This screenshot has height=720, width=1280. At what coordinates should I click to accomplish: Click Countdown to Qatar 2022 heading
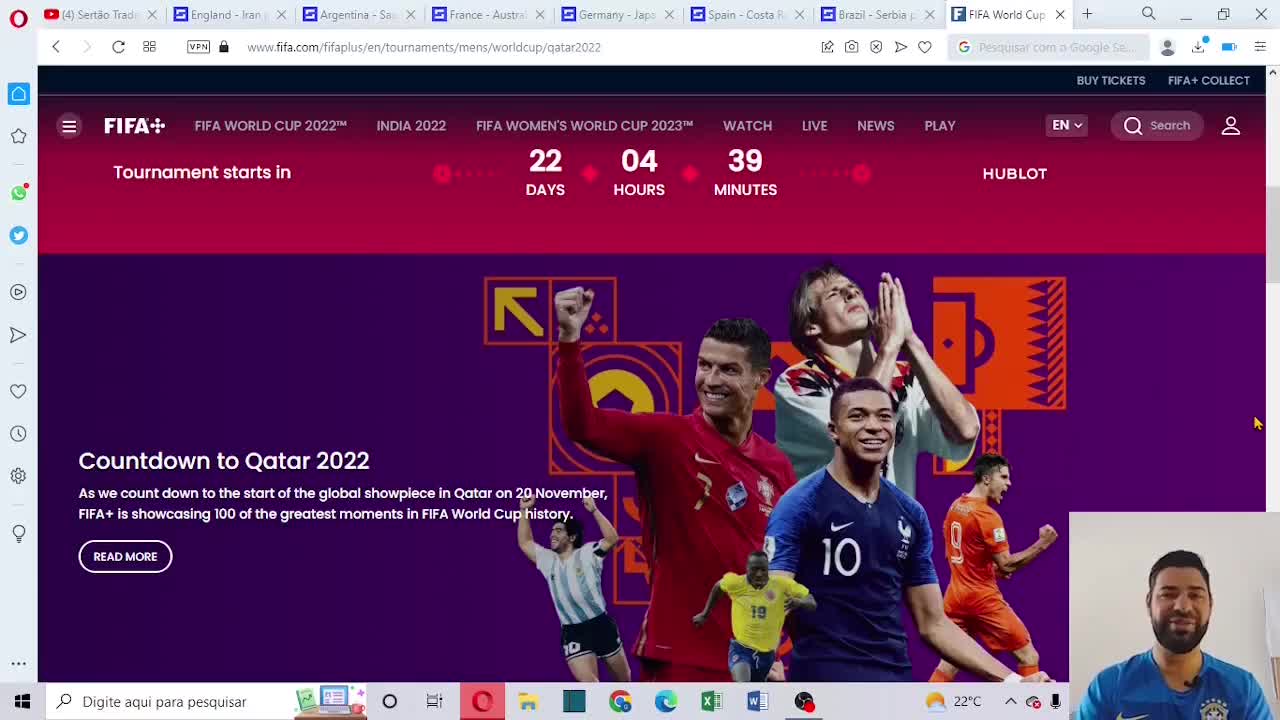[224, 461]
